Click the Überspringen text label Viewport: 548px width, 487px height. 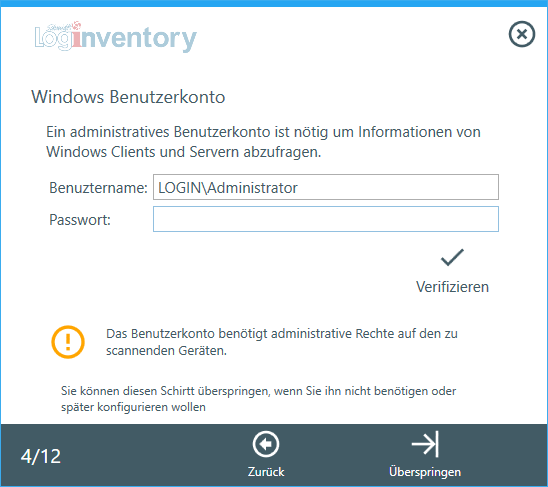[425, 472]
